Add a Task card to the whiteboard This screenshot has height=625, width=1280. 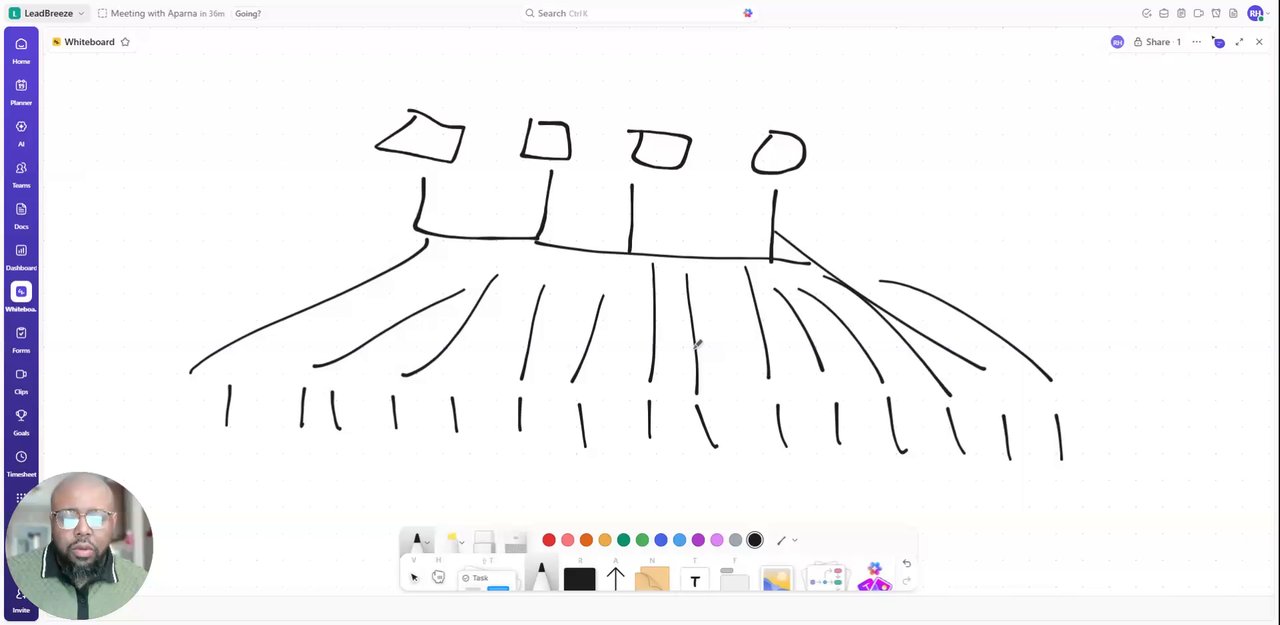pyautogui.click(x=486, y=579)
